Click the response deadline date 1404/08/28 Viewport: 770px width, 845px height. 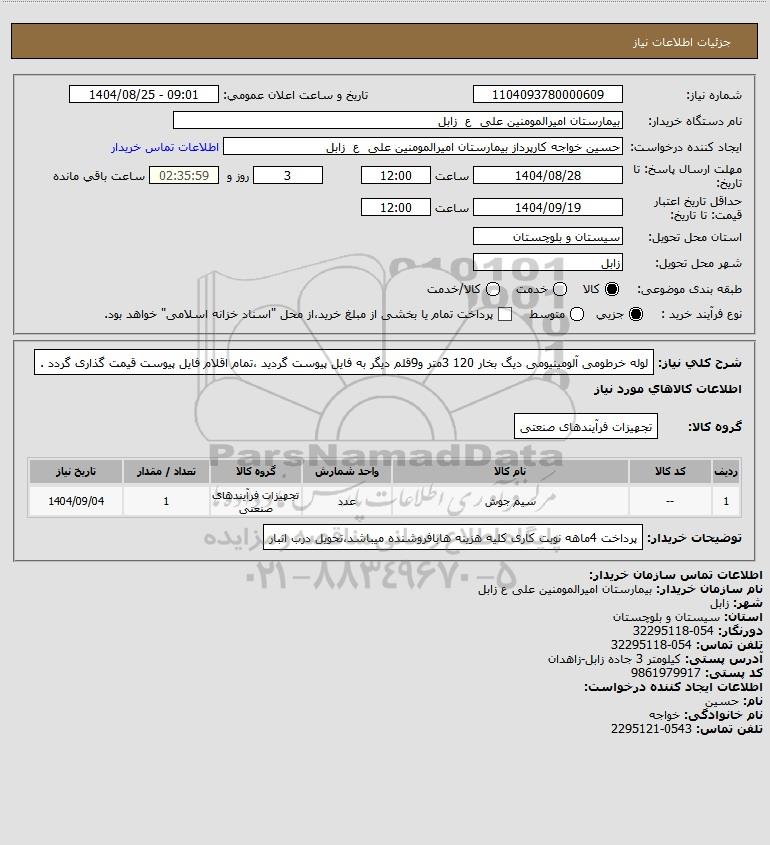pos(547,175)
